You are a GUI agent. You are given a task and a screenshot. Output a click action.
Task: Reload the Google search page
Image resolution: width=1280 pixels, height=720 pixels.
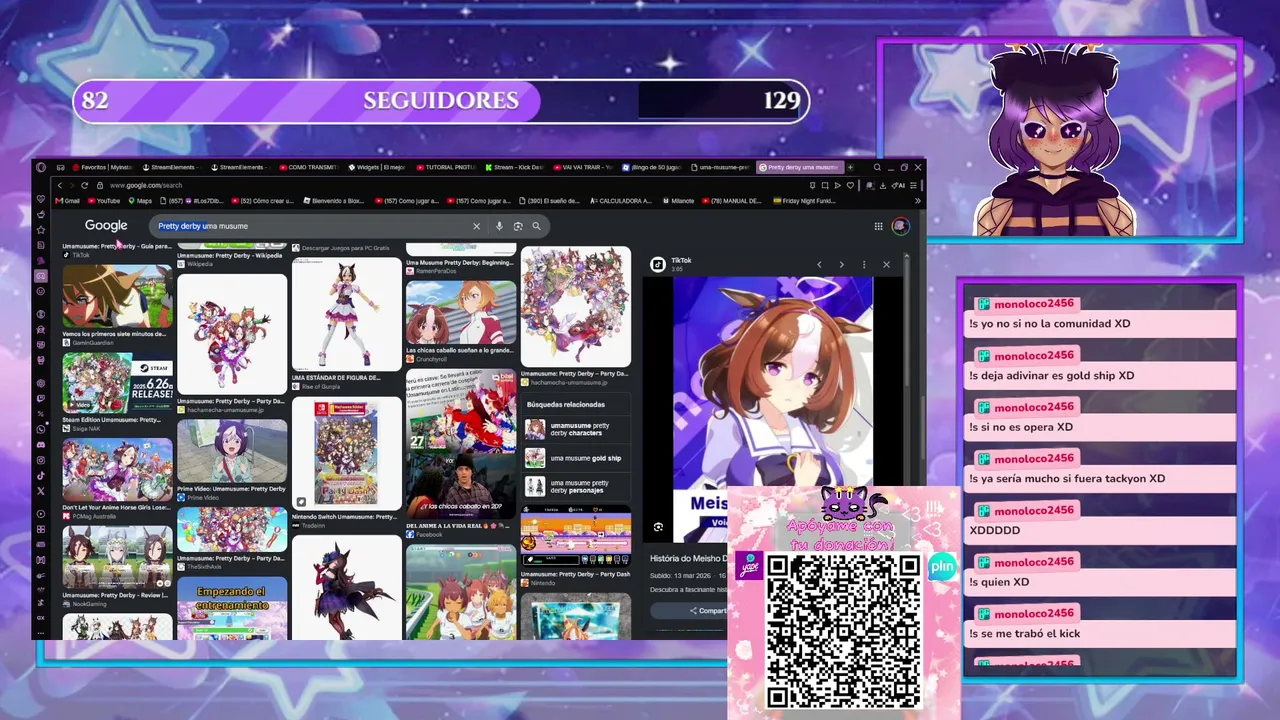85,185
